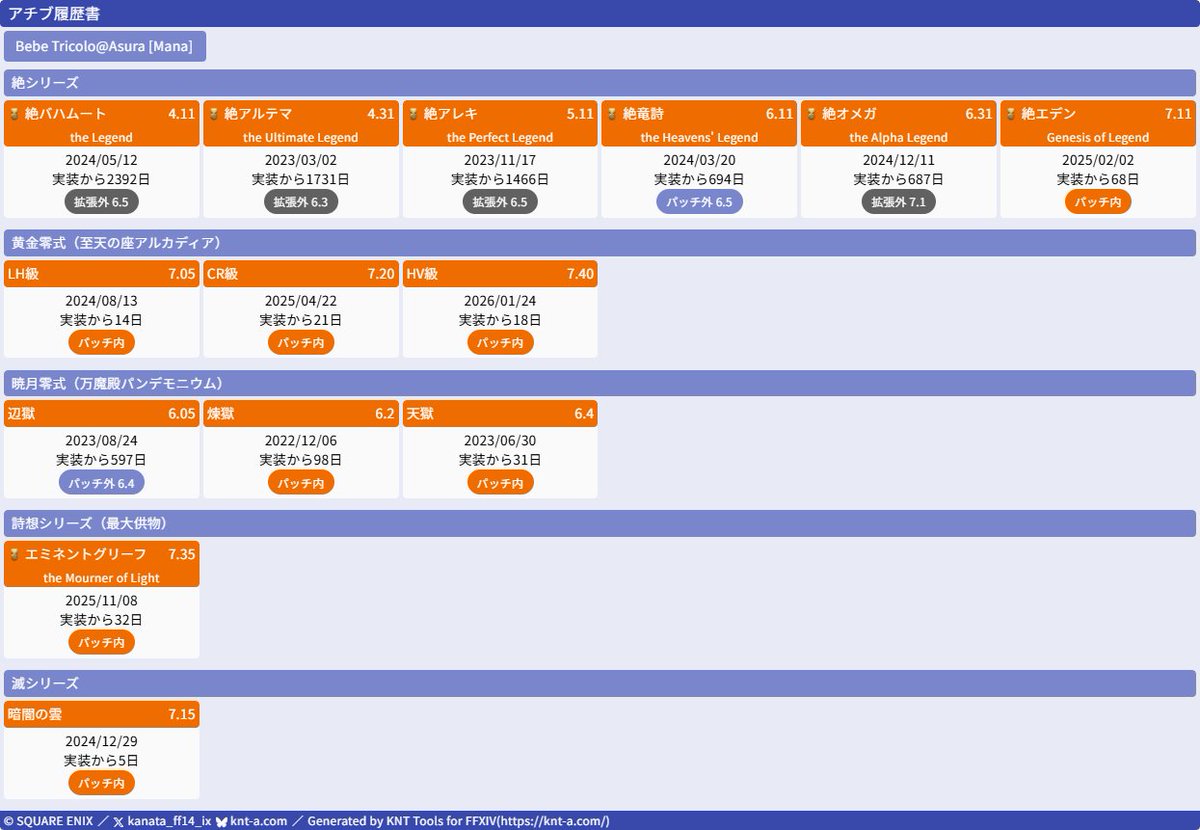Open the knt-a.com footer link
This screenshot has height=830, width=1200.
[x=259, y=821]
